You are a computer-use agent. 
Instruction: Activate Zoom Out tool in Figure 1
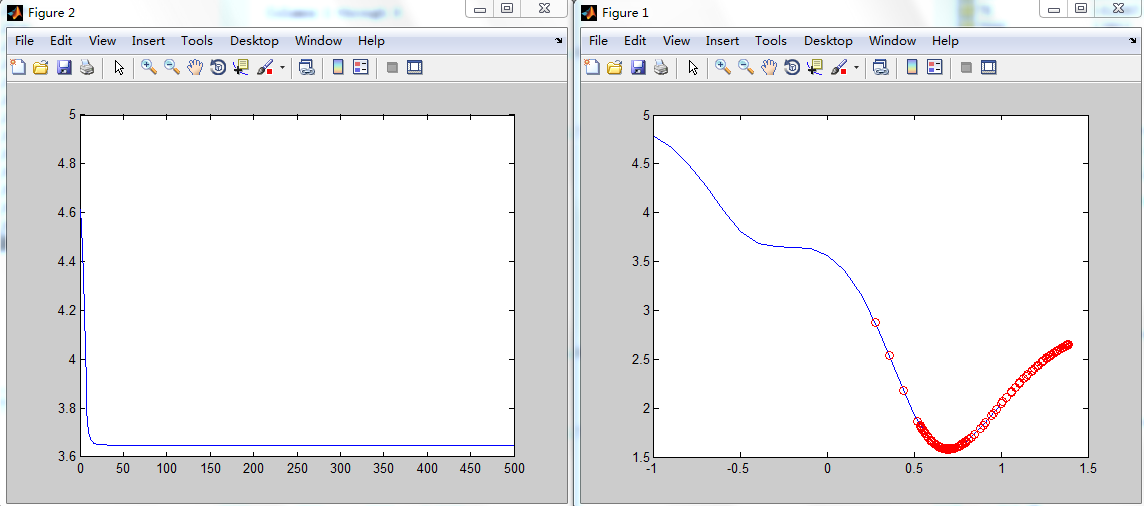(746, 68)
